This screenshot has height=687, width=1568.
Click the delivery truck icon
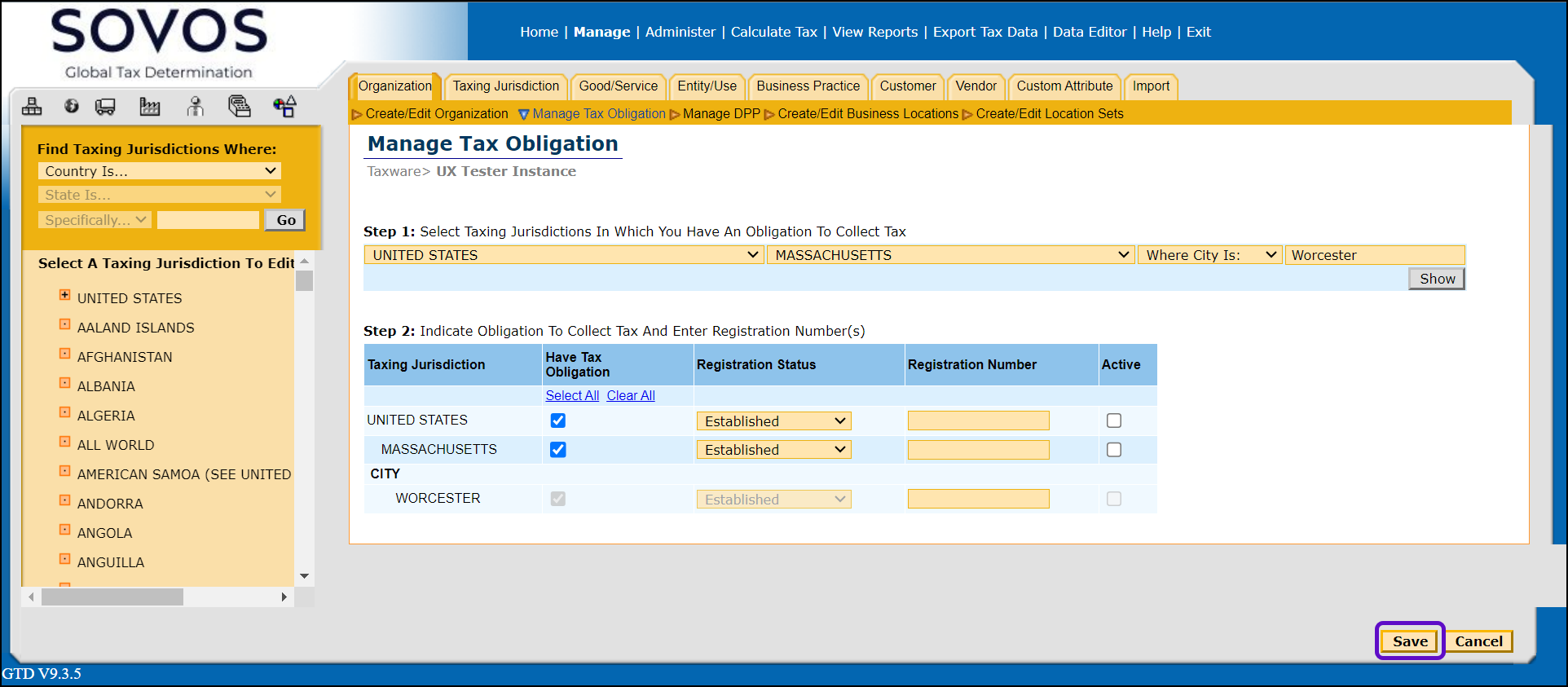pos(106,107)
